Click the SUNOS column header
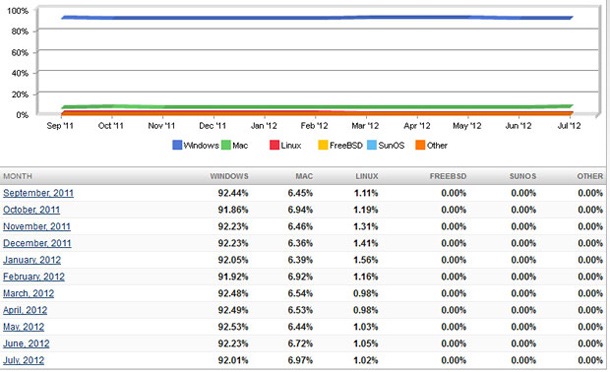This screenshot has width=610, height=372. (x=523, y=176)
